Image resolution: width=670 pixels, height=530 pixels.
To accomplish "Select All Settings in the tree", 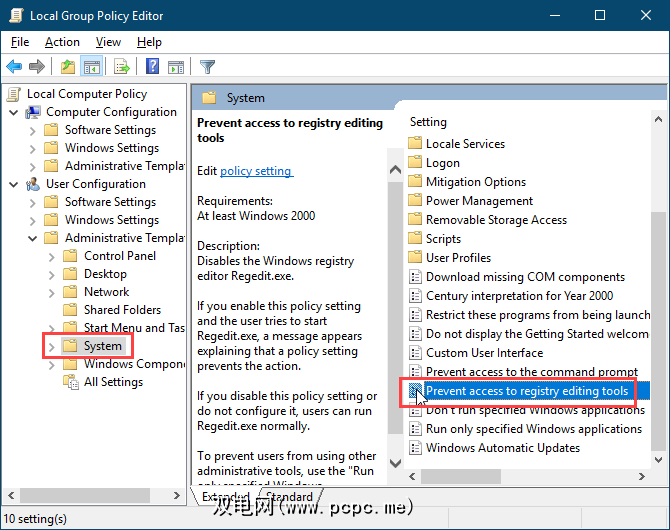I will point(113,382).
